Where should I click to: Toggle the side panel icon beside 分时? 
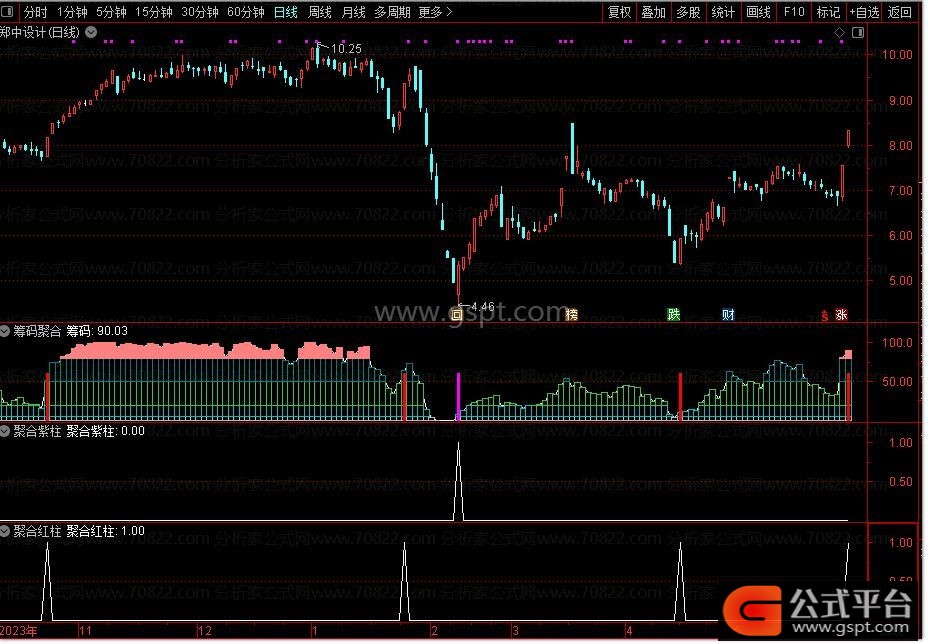(x=8, y=11)
